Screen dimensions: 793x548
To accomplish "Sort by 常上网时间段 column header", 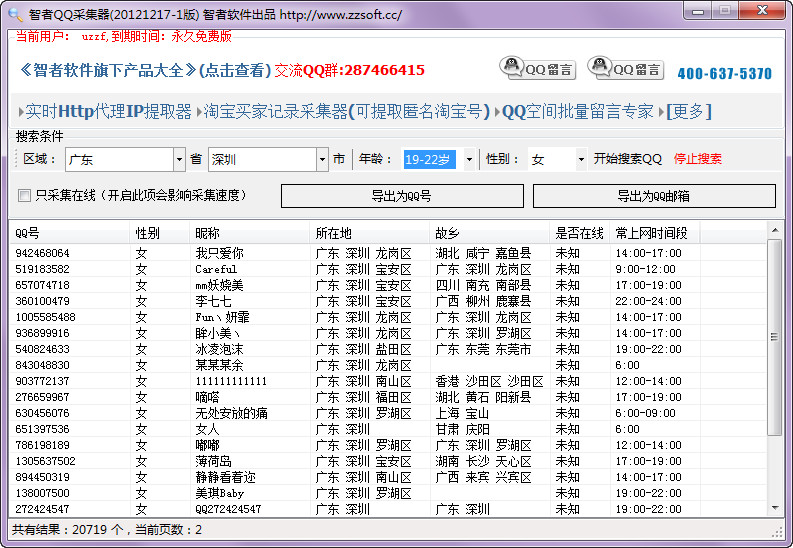I will pos(655,233).
